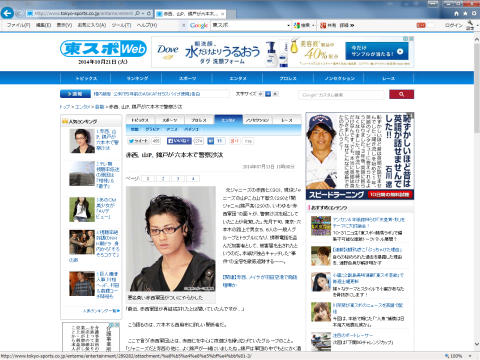Click the Facebook like button
This screenshot has height=360, width=480.
click(179, 141)
